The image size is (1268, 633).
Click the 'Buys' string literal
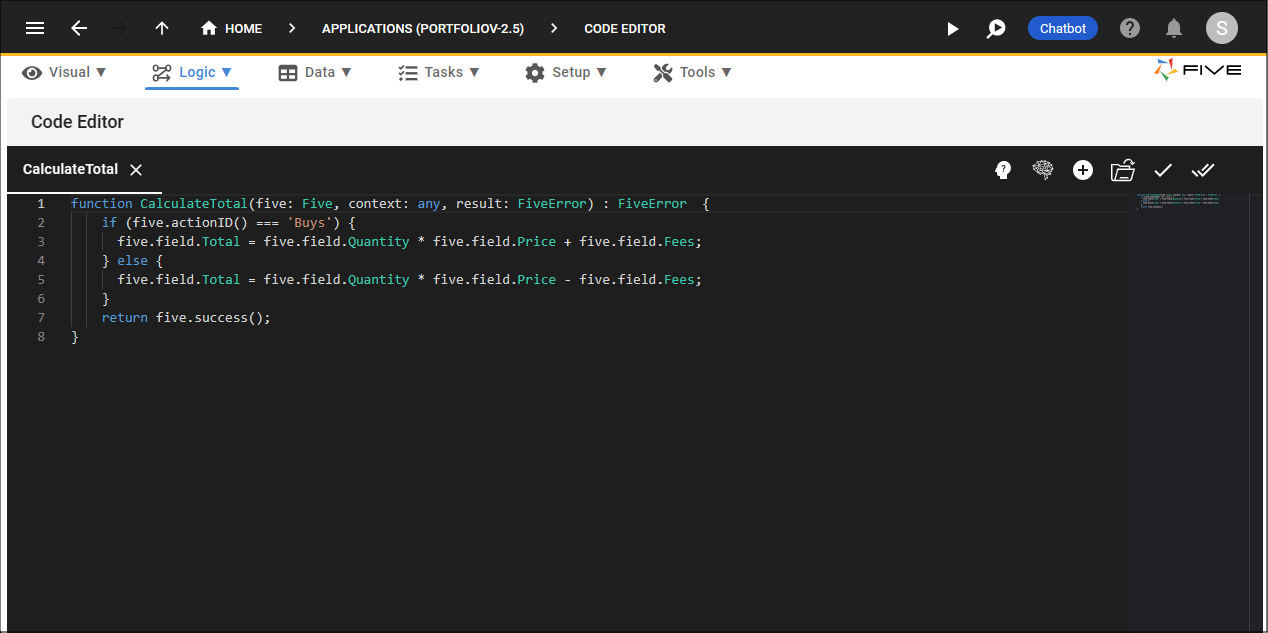tap(310, 223)
